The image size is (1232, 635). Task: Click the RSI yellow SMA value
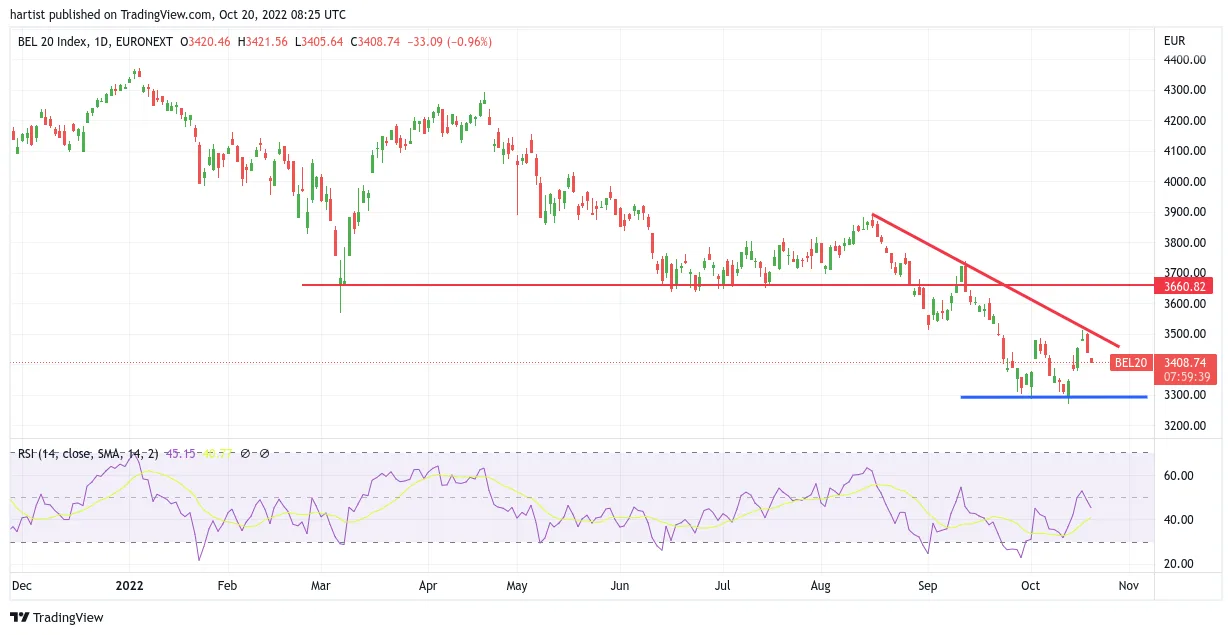coord(218,453)
